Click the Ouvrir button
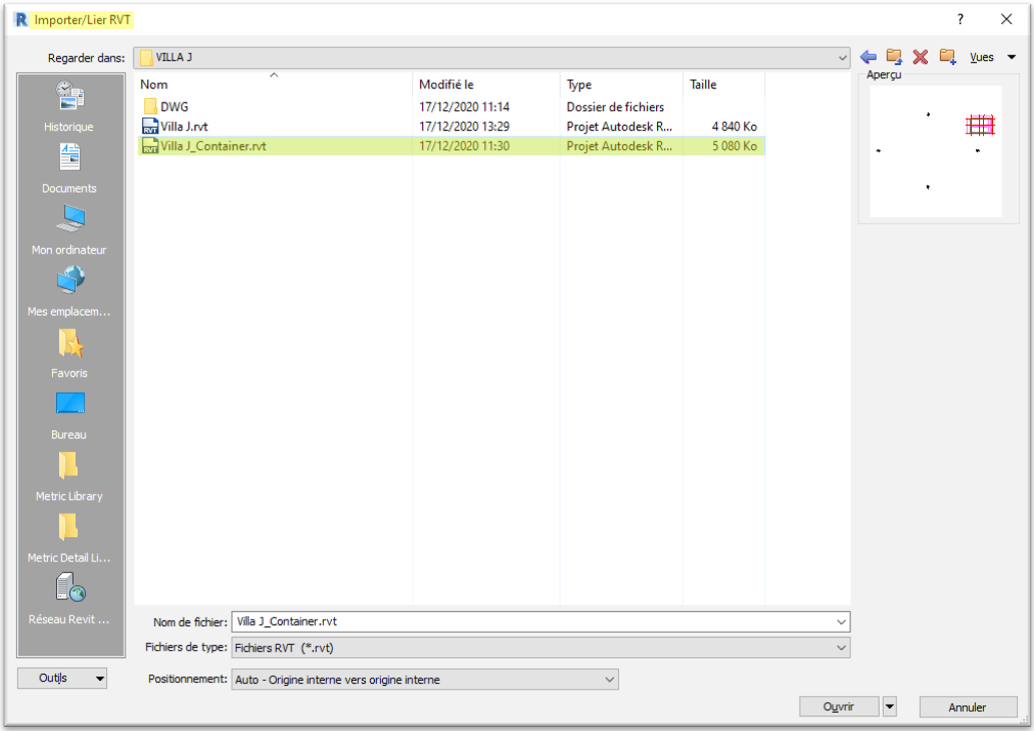Image resolution: width=1034 pixels, height=731 pixels. click(838, 707)
